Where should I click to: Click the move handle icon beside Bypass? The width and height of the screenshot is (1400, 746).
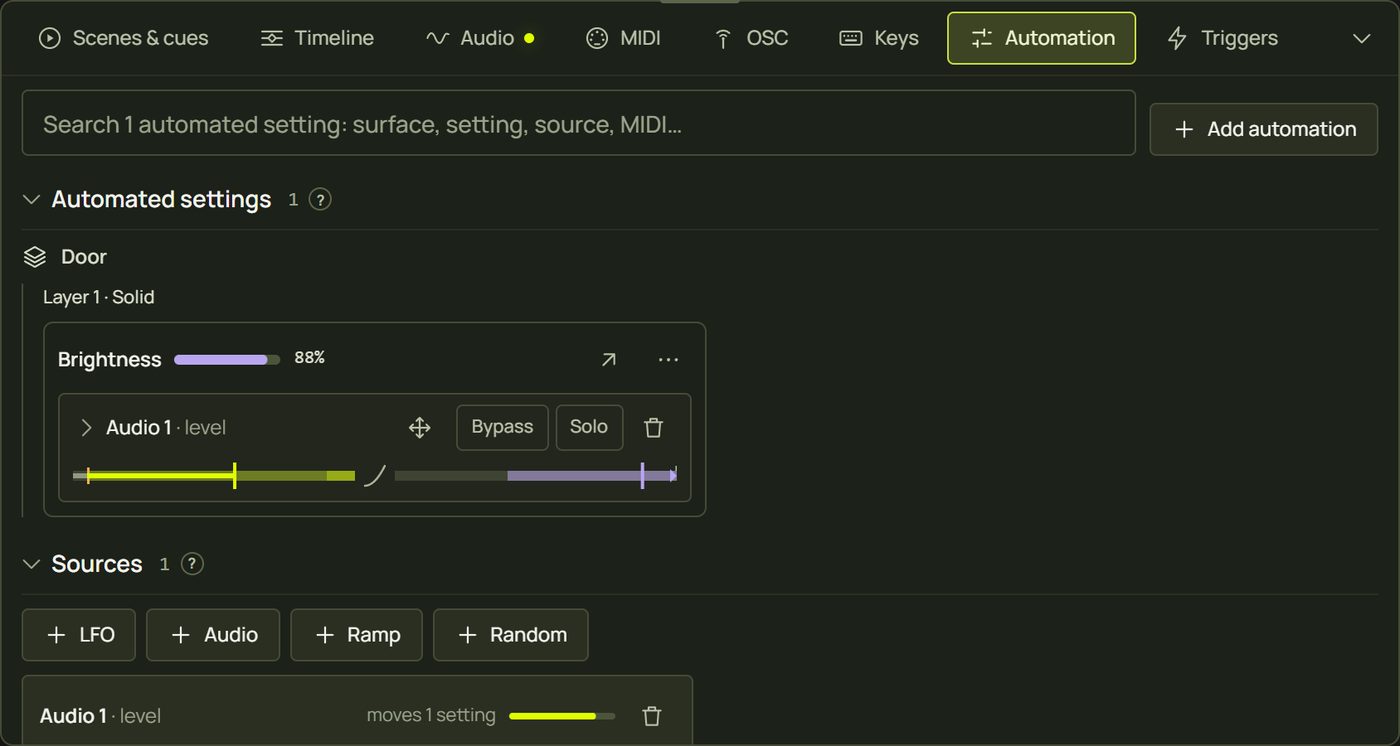(x=420, y=428)
